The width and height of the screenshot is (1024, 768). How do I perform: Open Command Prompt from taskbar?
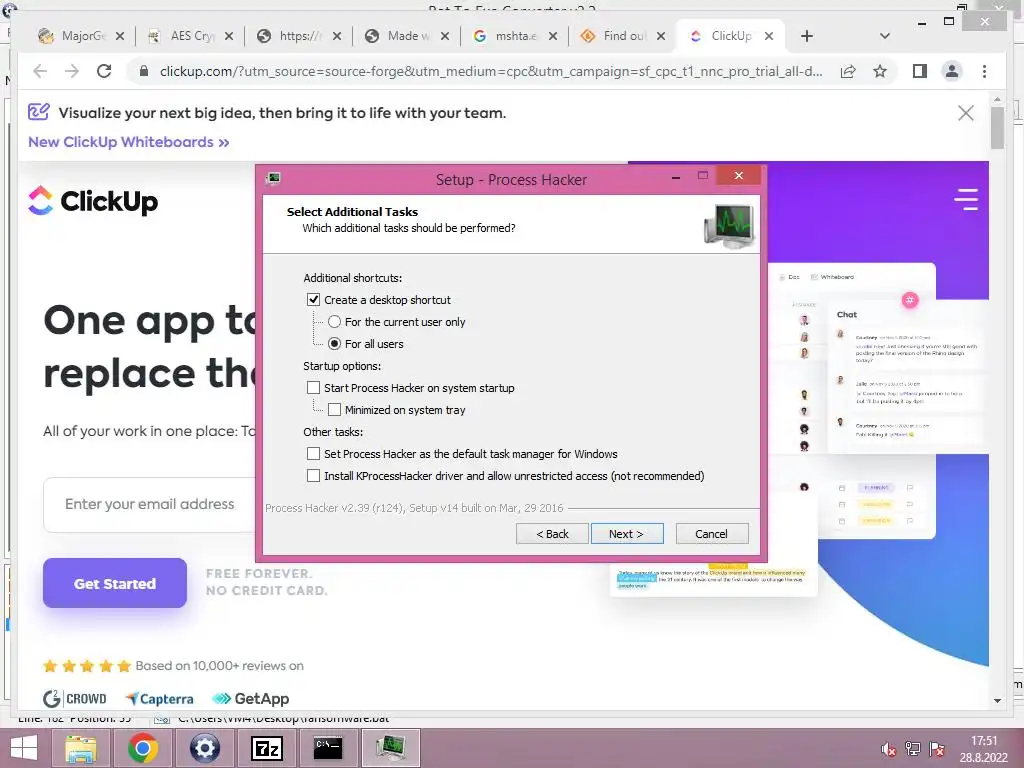pyautogui.click(x=328, y=748)
